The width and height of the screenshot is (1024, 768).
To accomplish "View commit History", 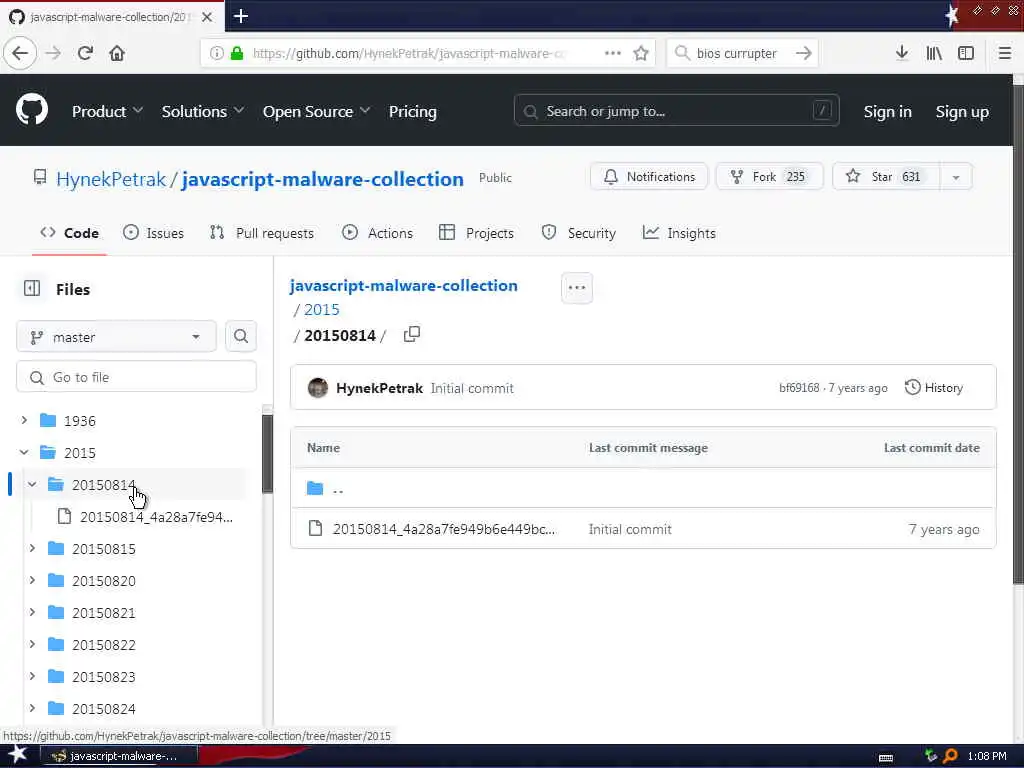I will (x=934, y=387).
